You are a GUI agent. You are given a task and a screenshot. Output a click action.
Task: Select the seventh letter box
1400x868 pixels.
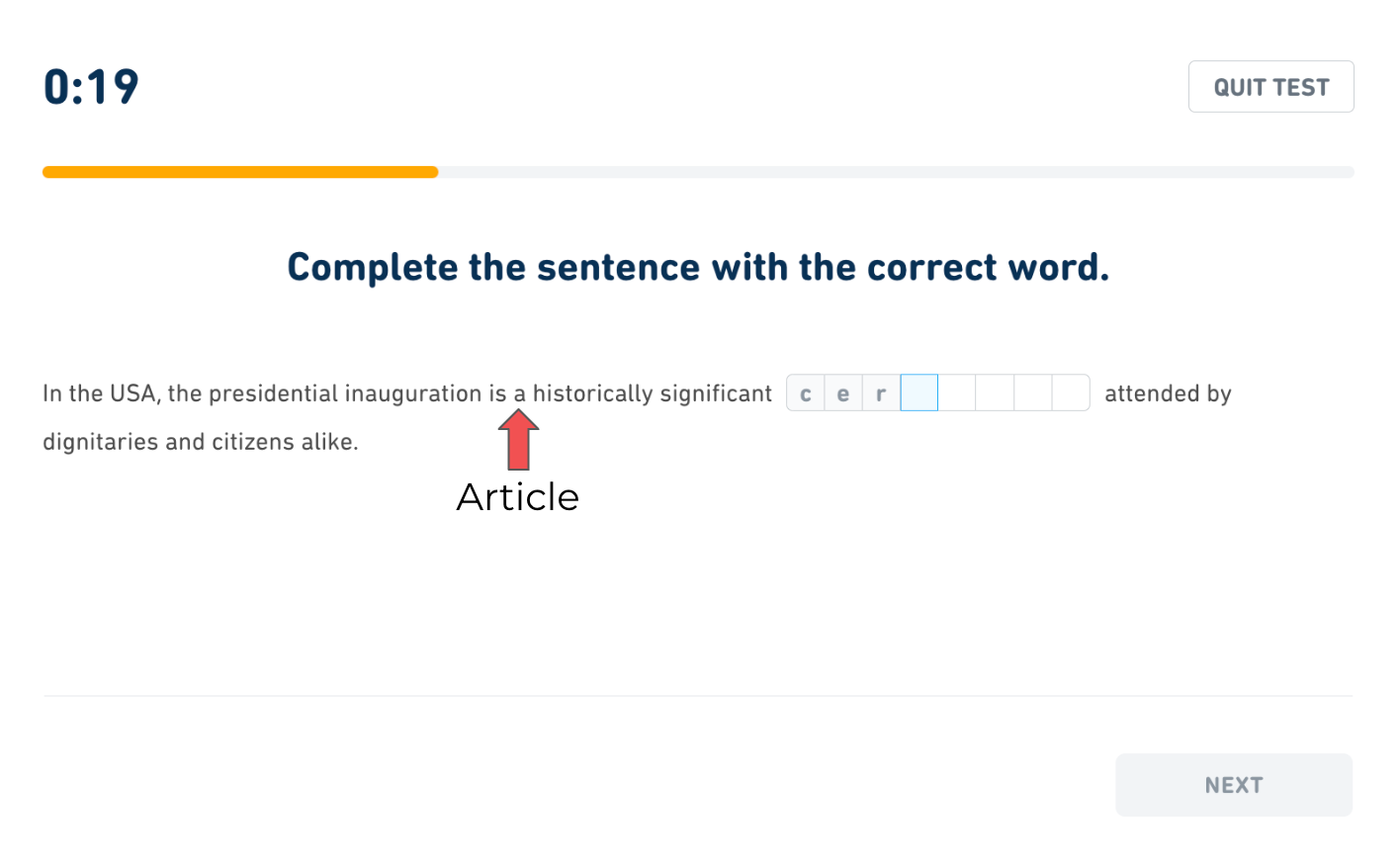pyautogui.click(x=1032, y=393)
